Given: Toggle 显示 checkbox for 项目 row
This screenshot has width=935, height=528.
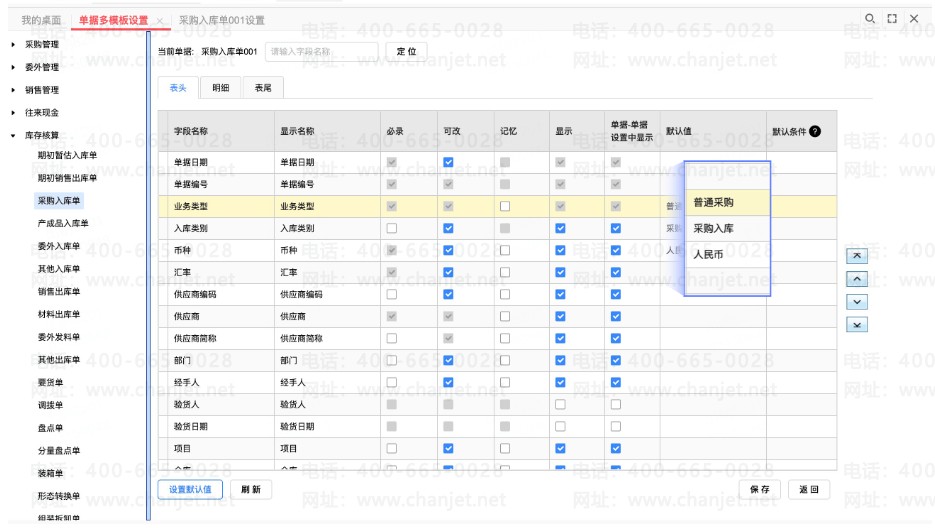Looking at the screenshot, I should (560, 449).
